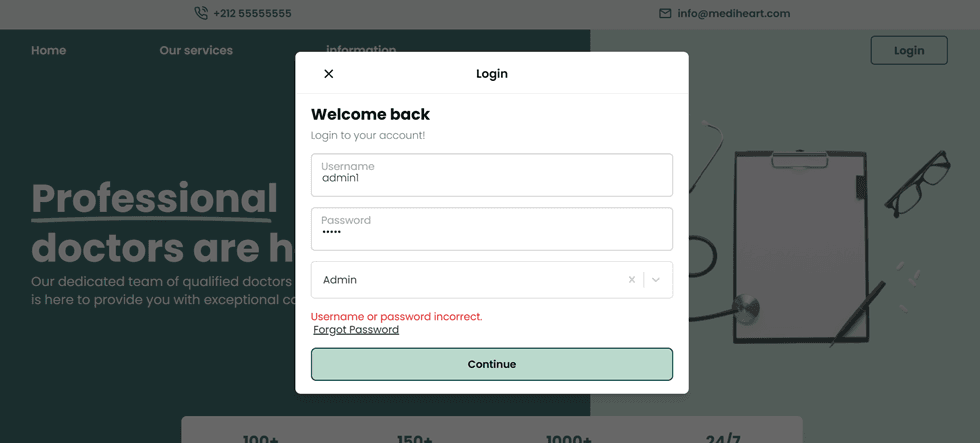
Task: Click the Login button in the header
Action: 908,50
